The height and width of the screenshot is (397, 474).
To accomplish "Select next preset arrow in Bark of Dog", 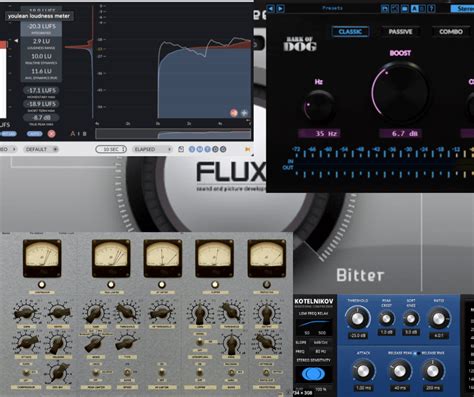I will (x=280, y=9).
